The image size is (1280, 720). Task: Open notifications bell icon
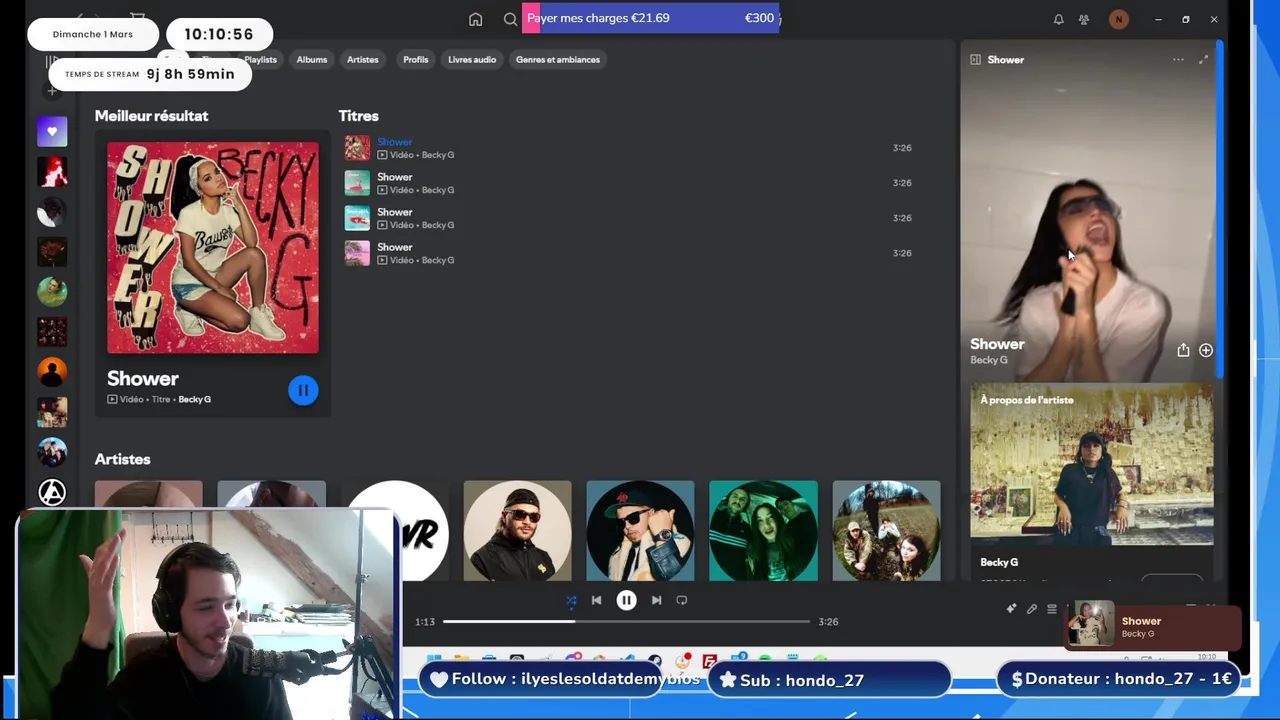coord(1058,19)
